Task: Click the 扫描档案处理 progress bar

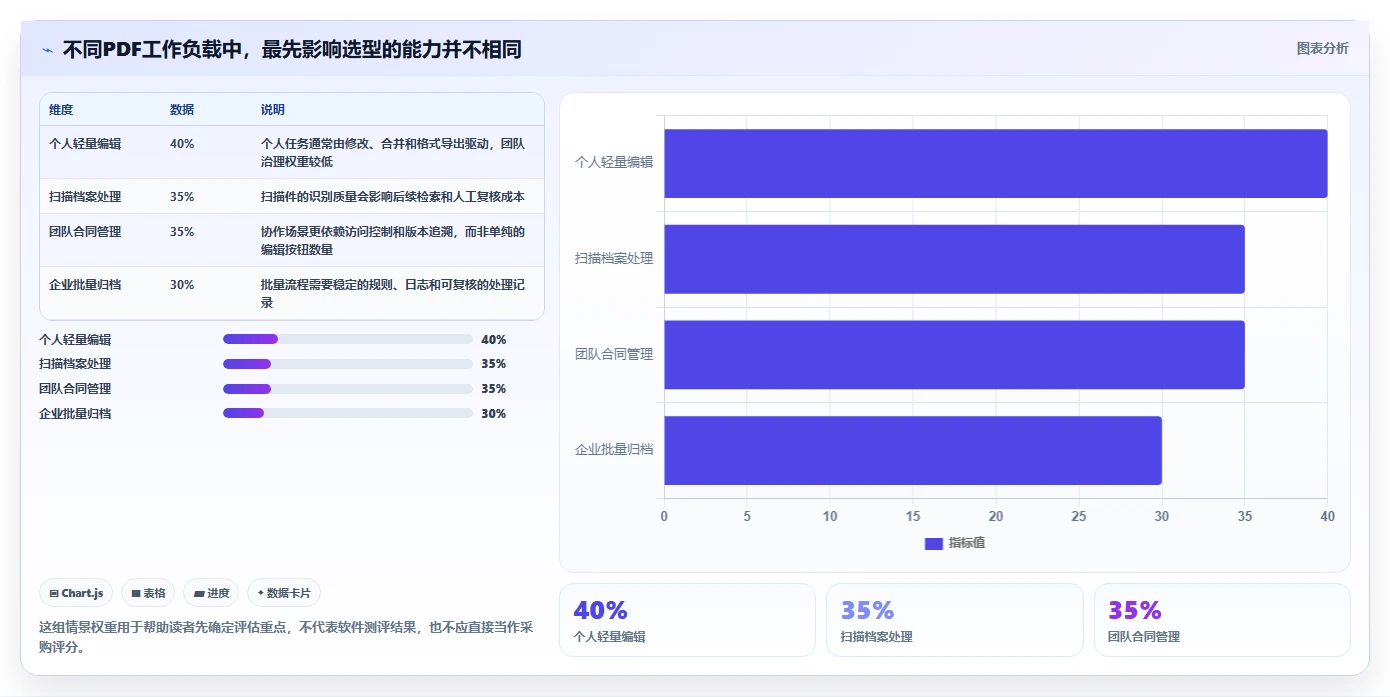Action: pyautogui.click(x=348, y=364)
